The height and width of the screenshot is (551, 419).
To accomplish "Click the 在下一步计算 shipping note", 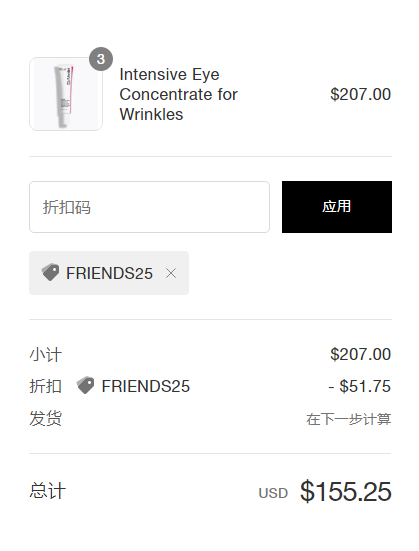I will 349,419.
